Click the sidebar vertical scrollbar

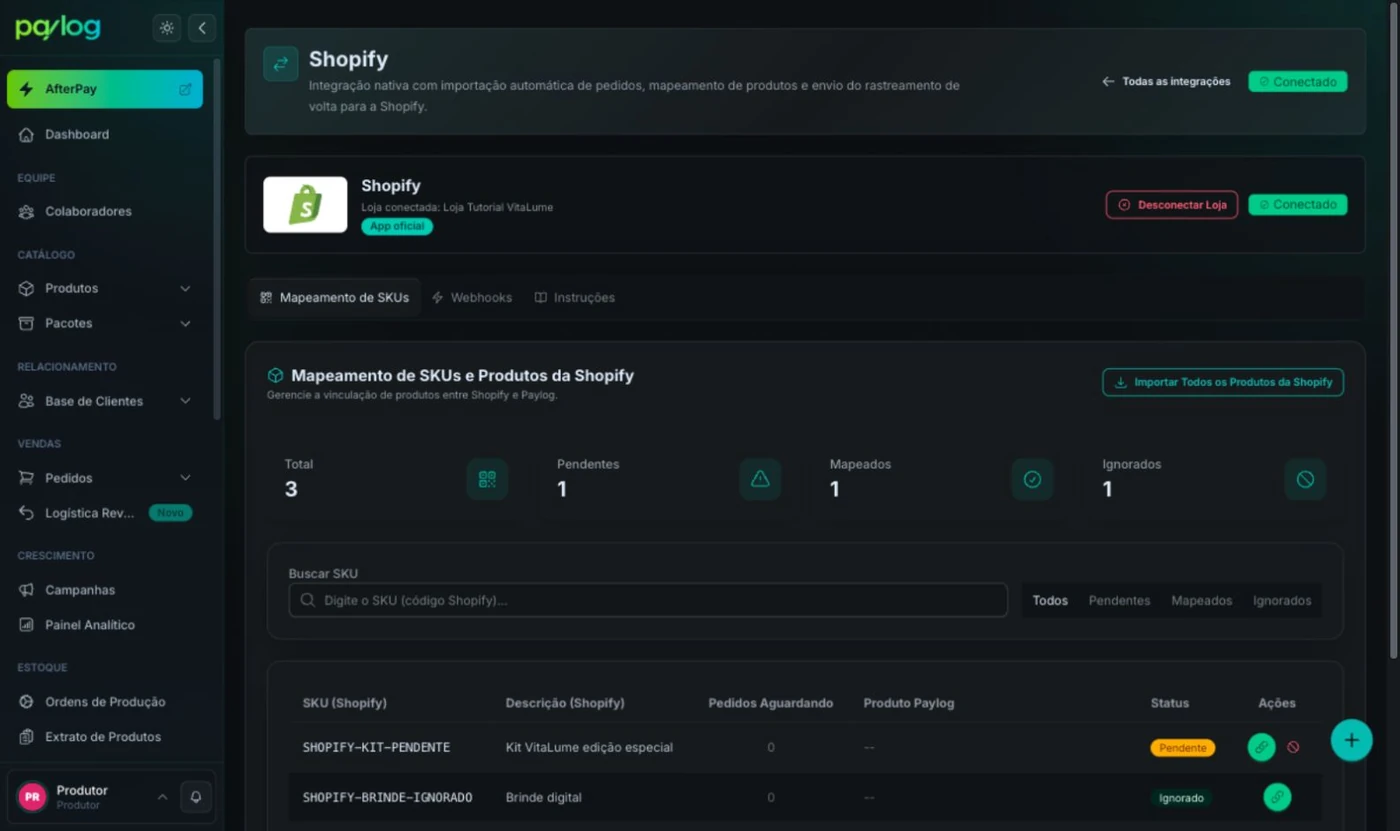click(x=217, y=240)
